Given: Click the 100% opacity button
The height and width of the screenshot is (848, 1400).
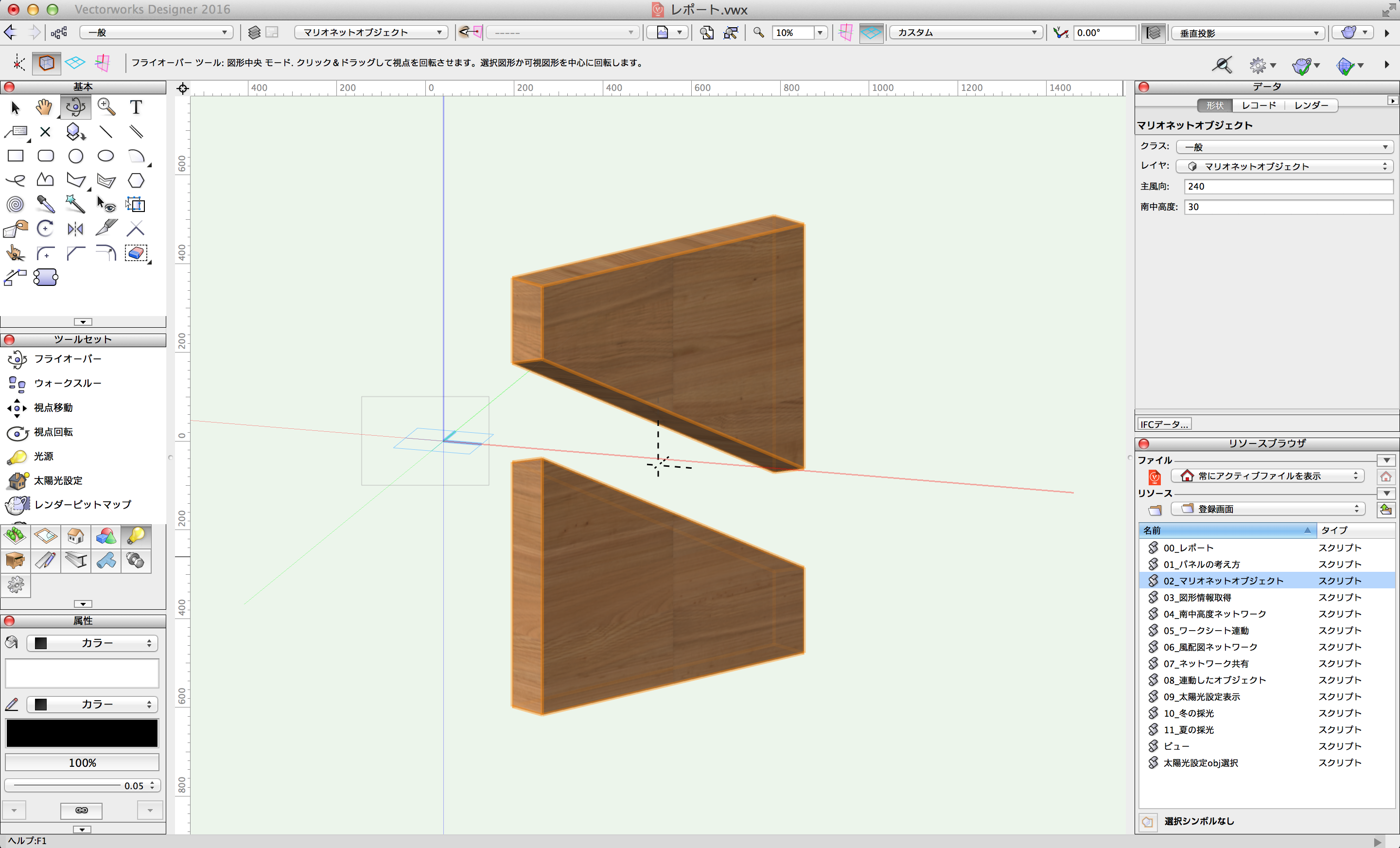Looking at the screenshot, I should (82, 762).
